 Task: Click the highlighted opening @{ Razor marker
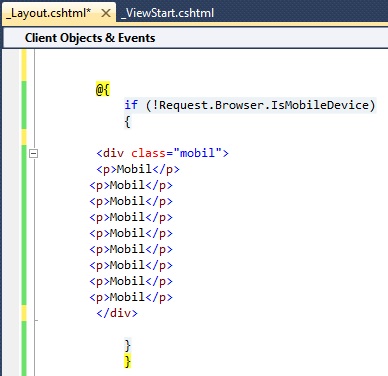coord(103,89)
